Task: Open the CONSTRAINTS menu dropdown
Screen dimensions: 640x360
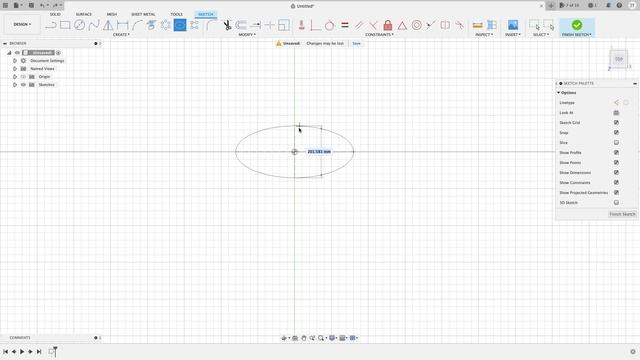Action: 379,35
